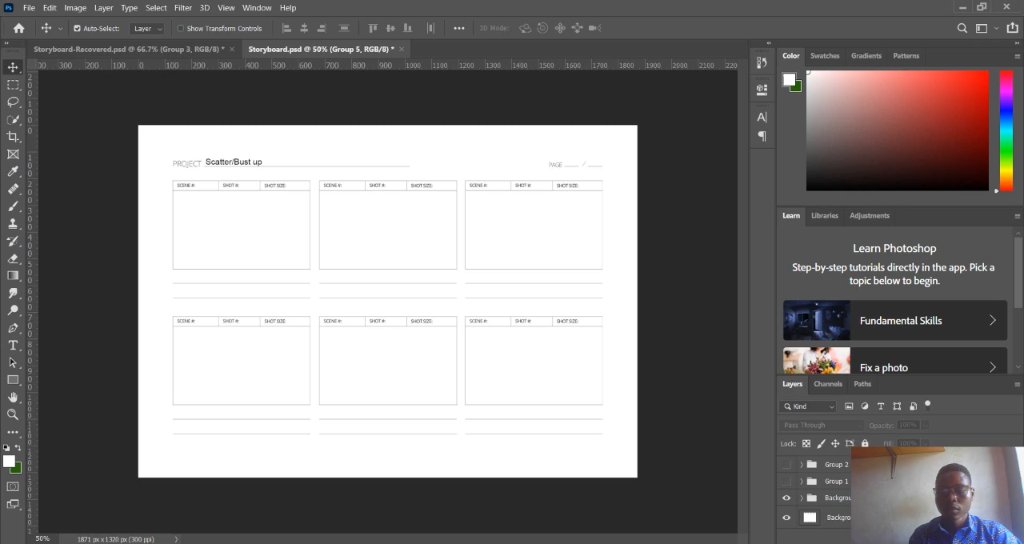Show the Group 1 layer
This screenshot has width=1024, height=544.
click(x=786, y=481)
